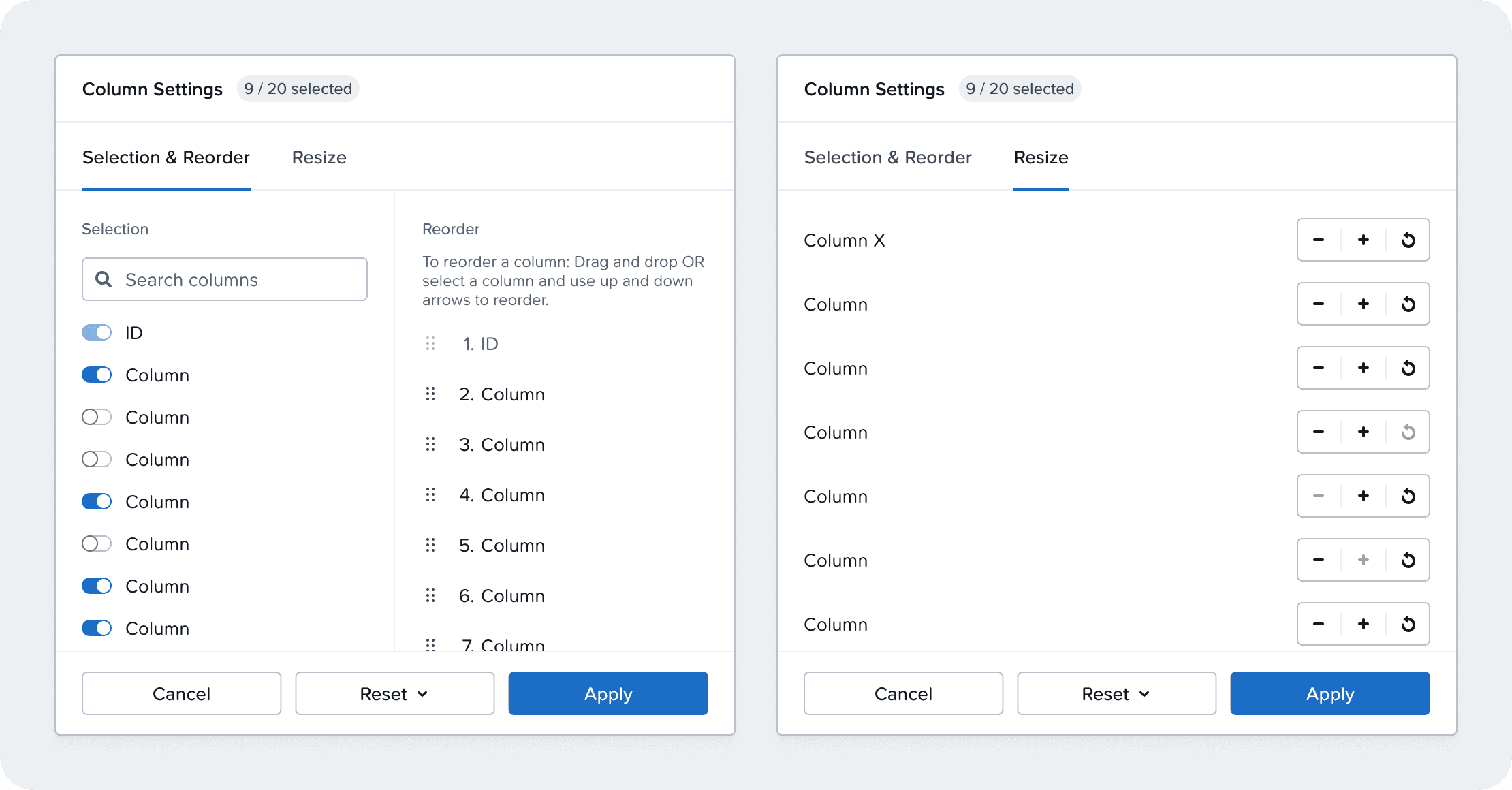This screenshot has width=1512, height=790.
Task: Click the minus icon for Column X
Action: pos(1319,240)
